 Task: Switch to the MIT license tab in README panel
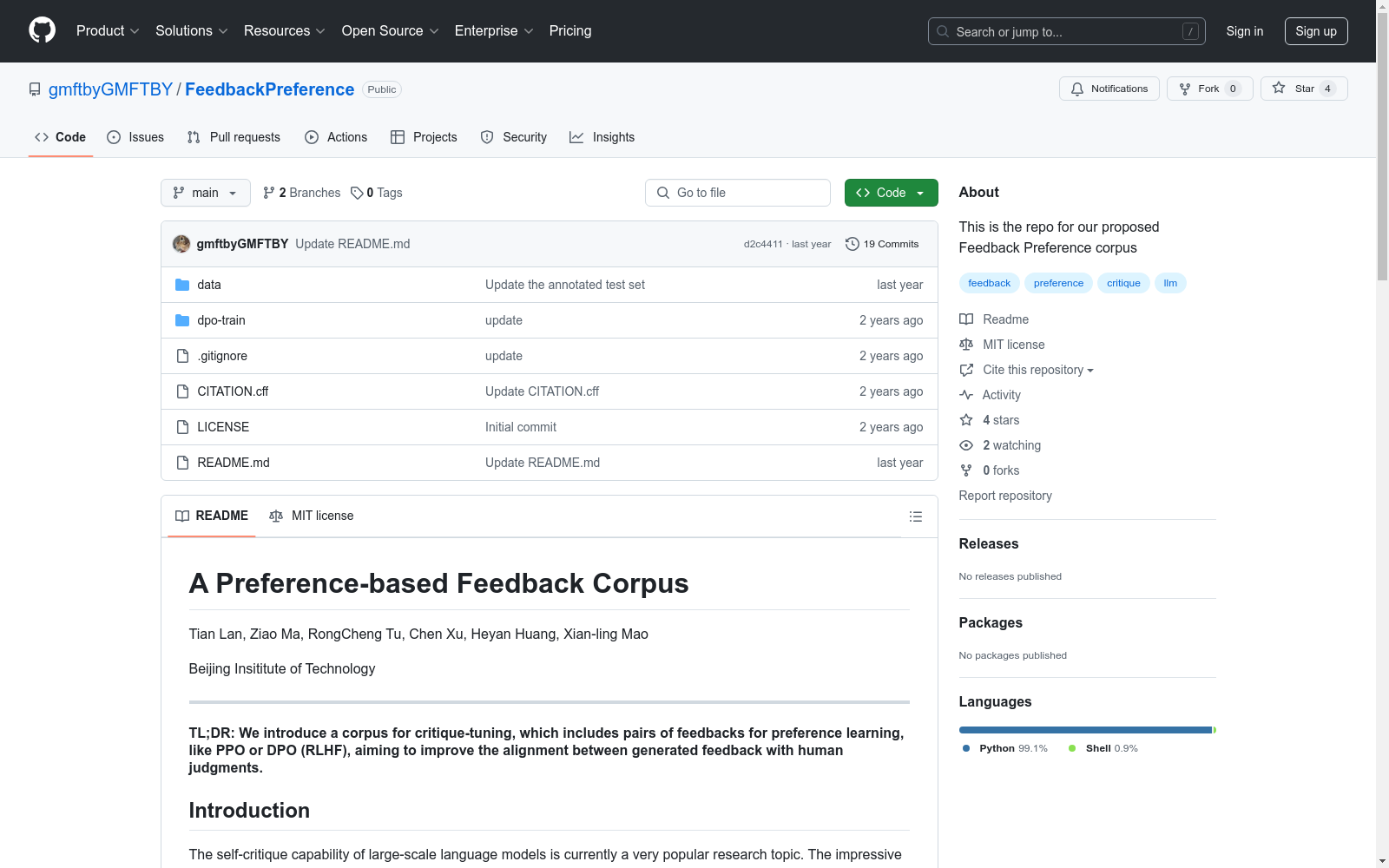312,516
